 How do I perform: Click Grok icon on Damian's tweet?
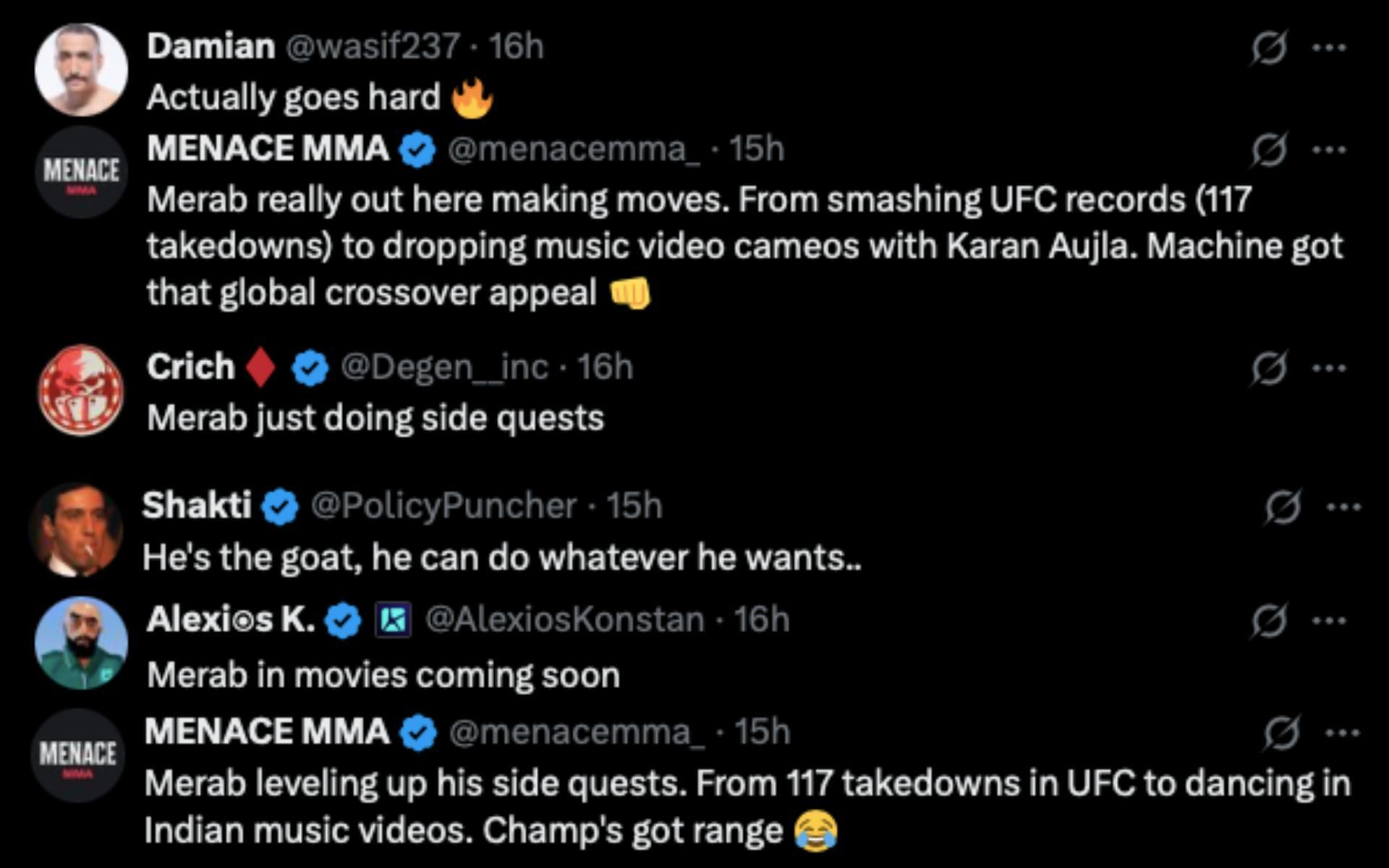(x=1269, y=48)
